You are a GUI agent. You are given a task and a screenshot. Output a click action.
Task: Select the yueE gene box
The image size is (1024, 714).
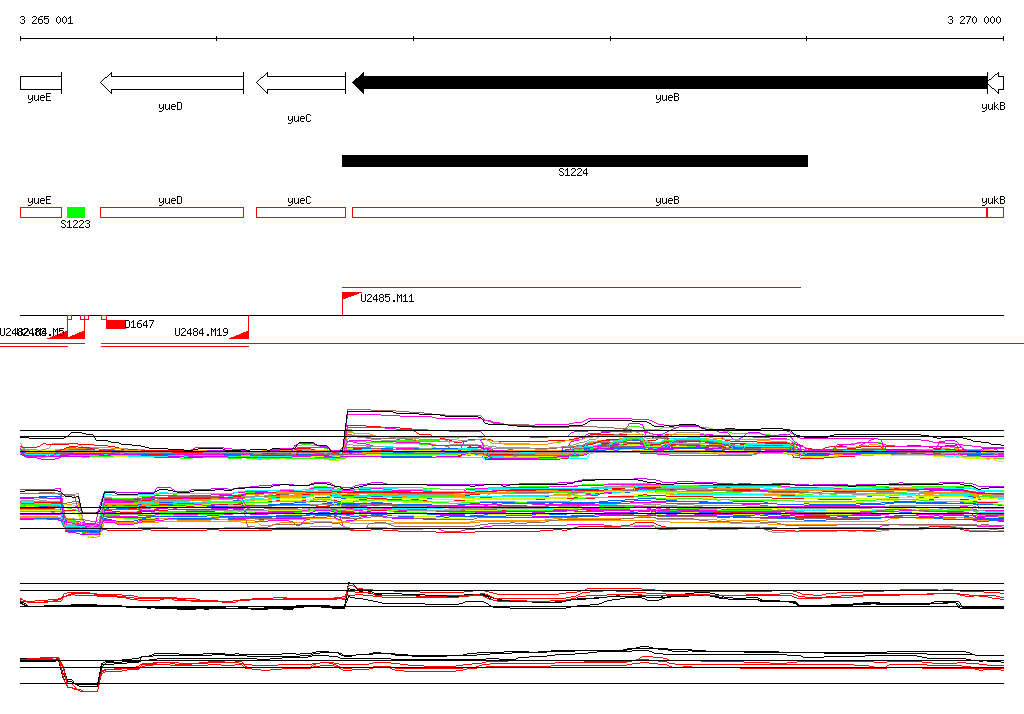[x=40, y=83]
